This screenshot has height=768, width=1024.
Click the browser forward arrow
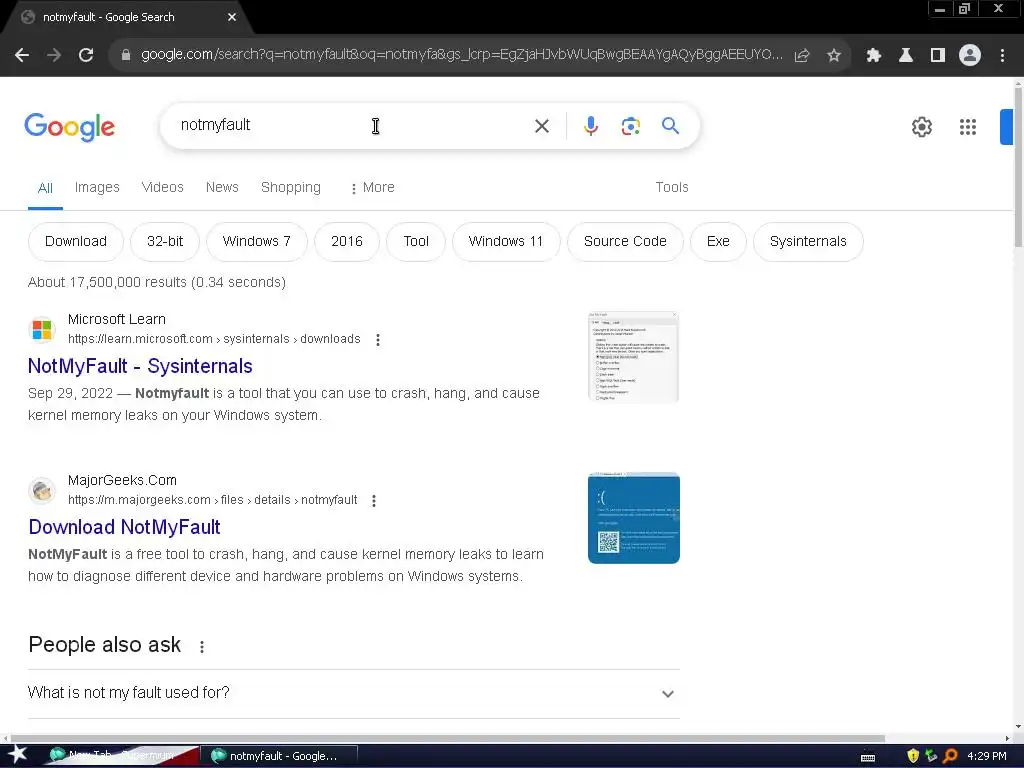(x=54, y=56)
